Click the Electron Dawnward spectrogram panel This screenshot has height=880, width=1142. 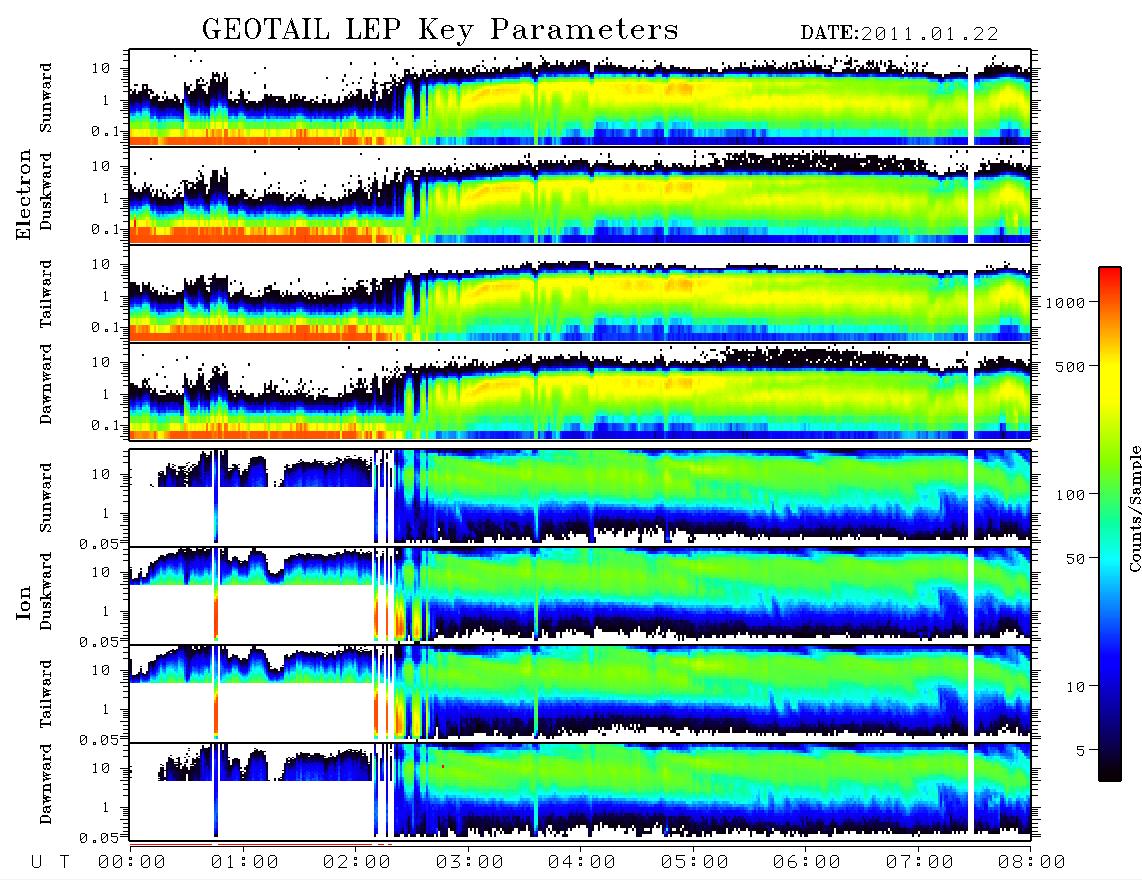[580, 391]
